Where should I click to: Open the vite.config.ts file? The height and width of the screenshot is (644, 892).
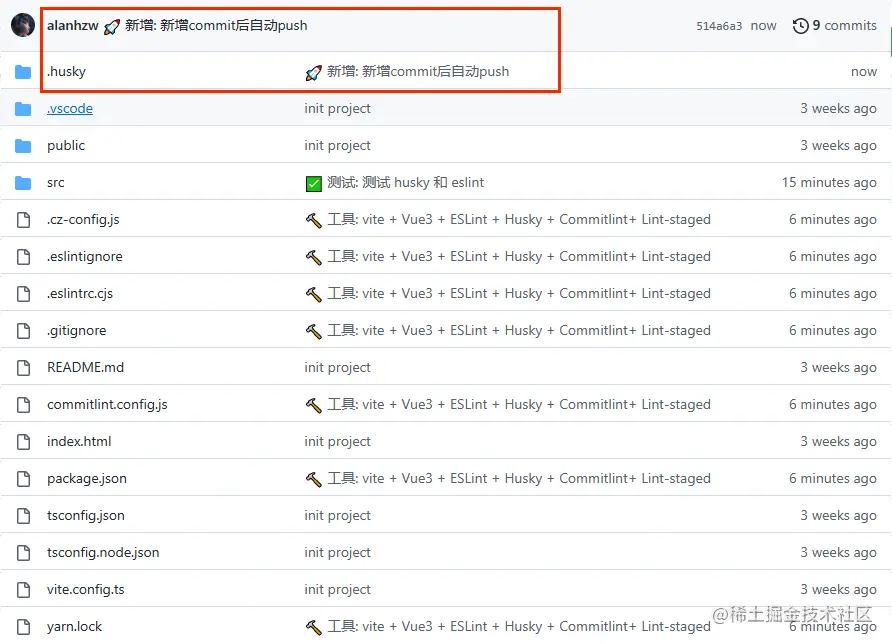tap(86, 589)
